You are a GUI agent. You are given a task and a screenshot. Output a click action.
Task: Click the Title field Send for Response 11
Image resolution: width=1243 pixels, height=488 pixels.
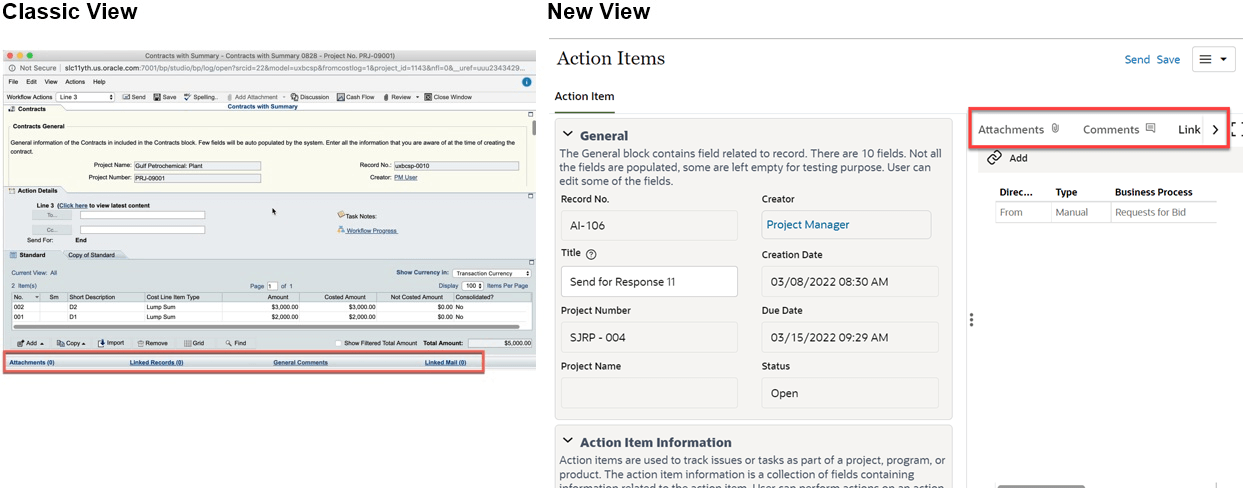tap(649, 281)
